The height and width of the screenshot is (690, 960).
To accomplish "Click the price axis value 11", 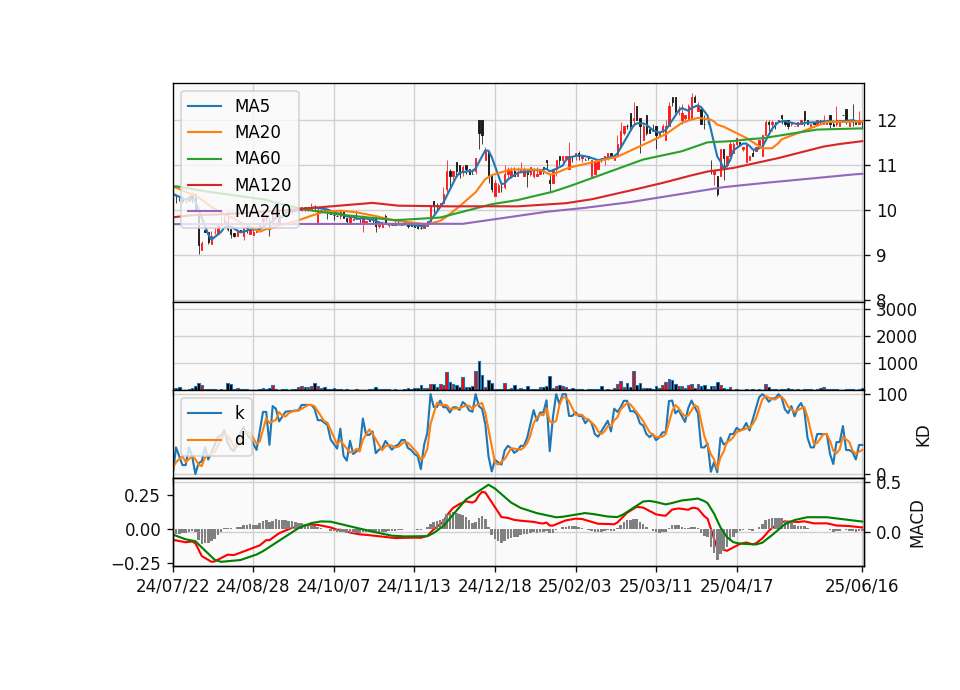I will (887, 166).
